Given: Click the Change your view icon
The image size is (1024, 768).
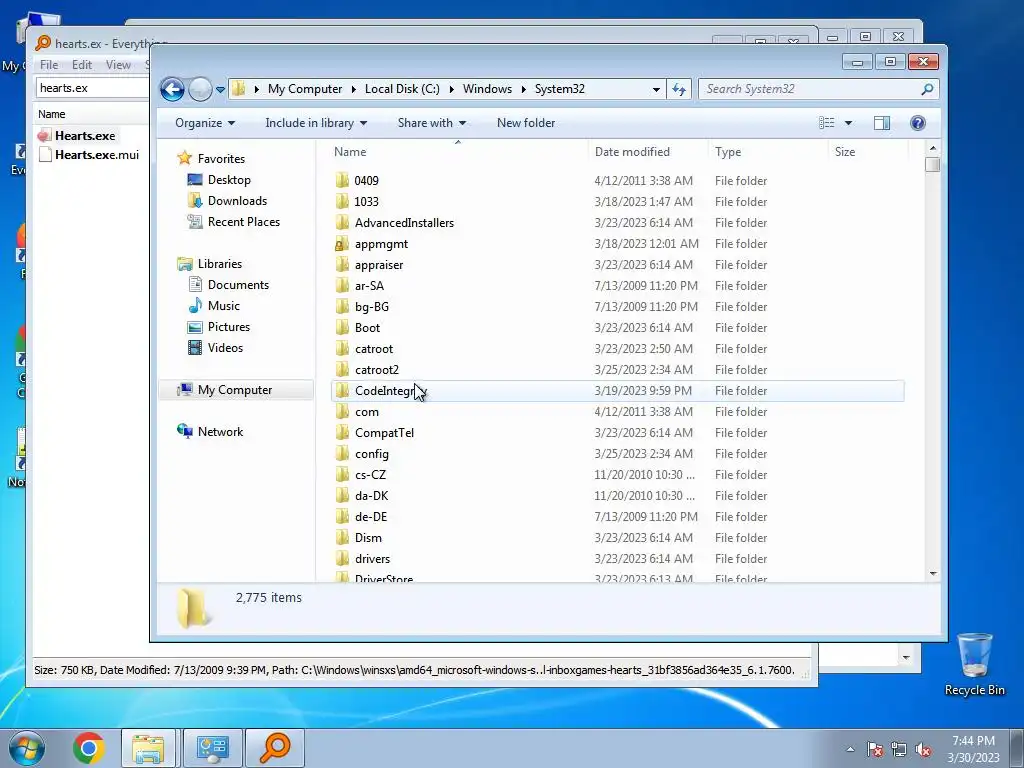Looking at the screenshot, I should pos(827,123).
